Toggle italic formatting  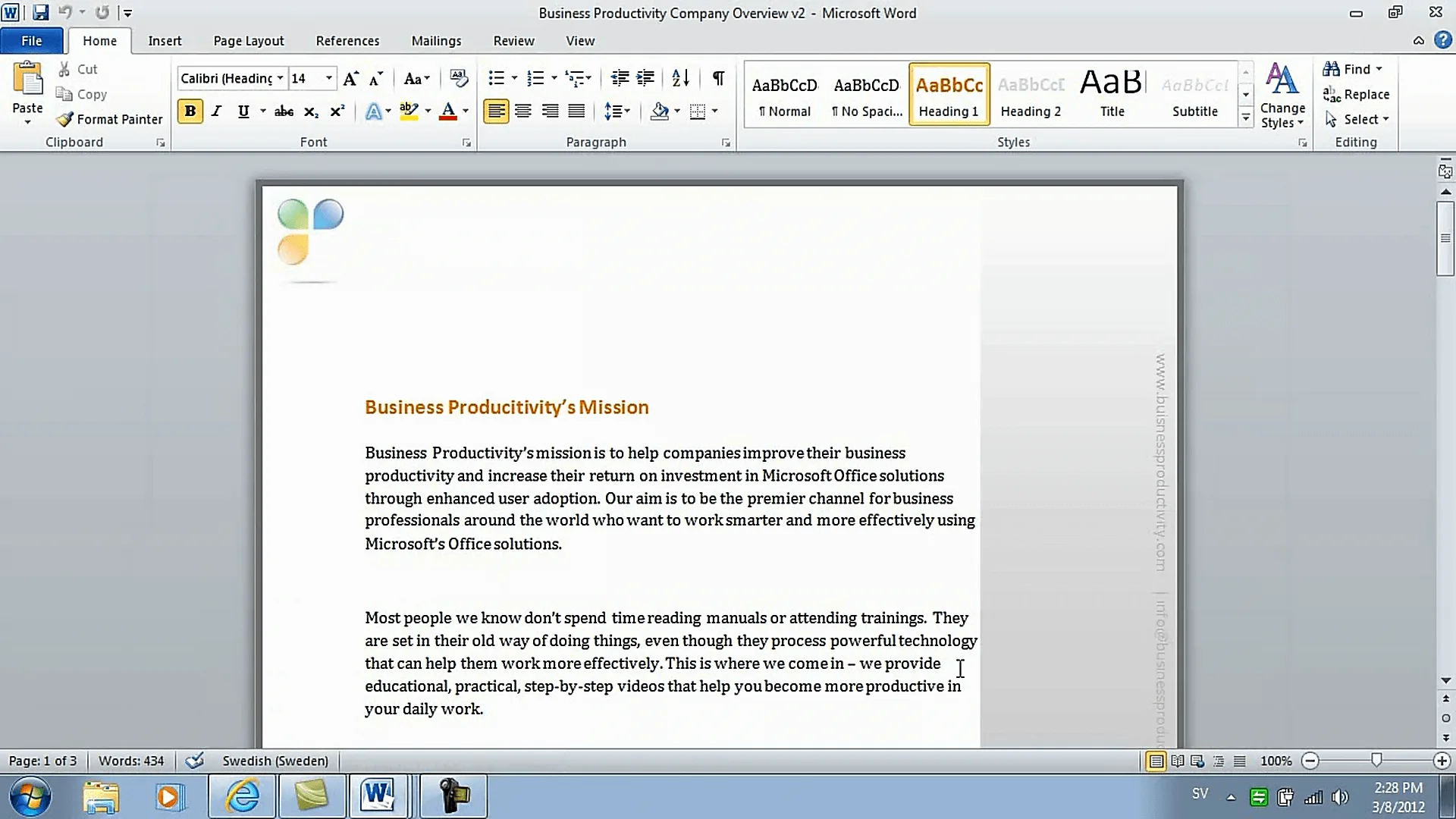(x=216, y=111)
